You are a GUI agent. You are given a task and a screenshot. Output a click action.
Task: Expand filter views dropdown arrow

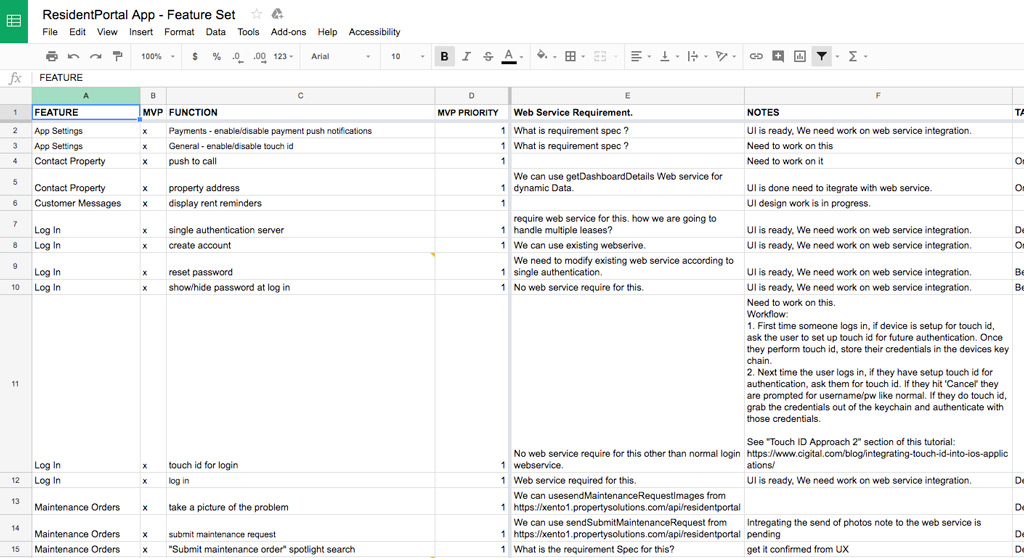point(837,57)
